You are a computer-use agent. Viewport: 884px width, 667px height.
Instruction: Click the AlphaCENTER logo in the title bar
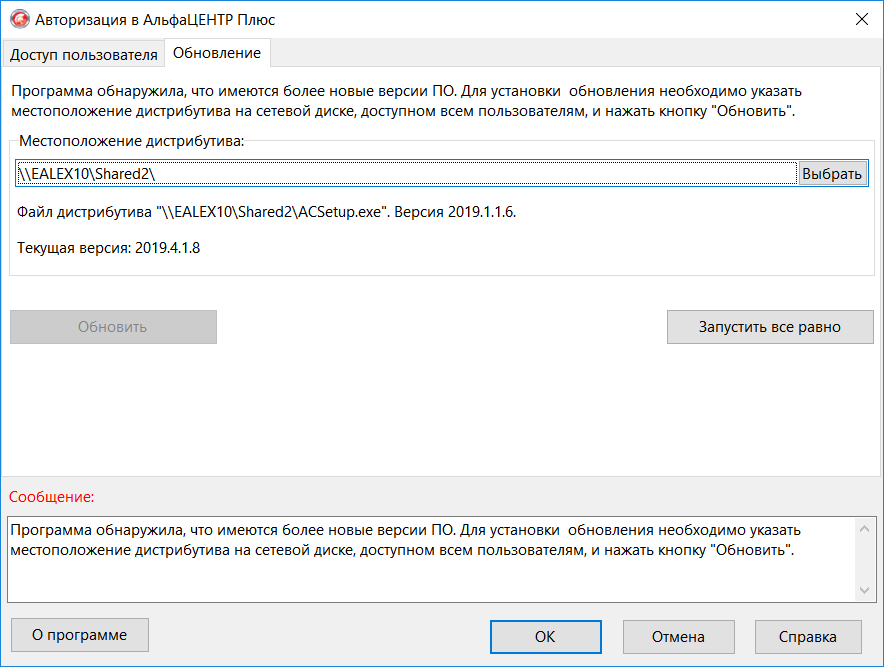[x=19, y=18]
